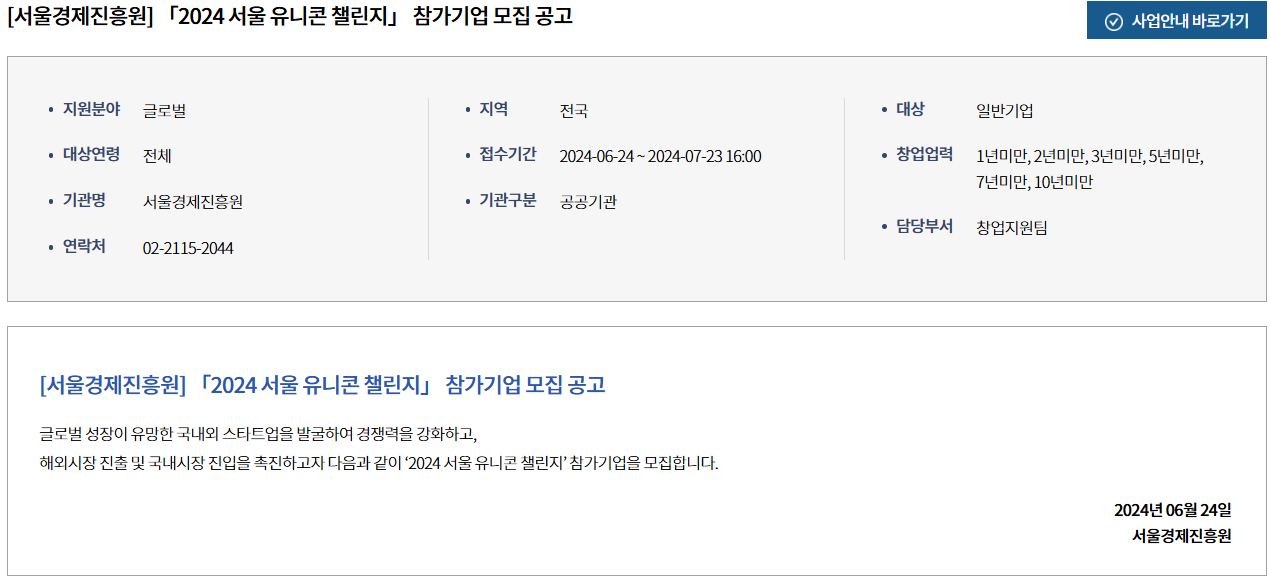This screenshot has width=1270, height=580.
Task: Click the 지역 value 전국
Action: point(574,111)
